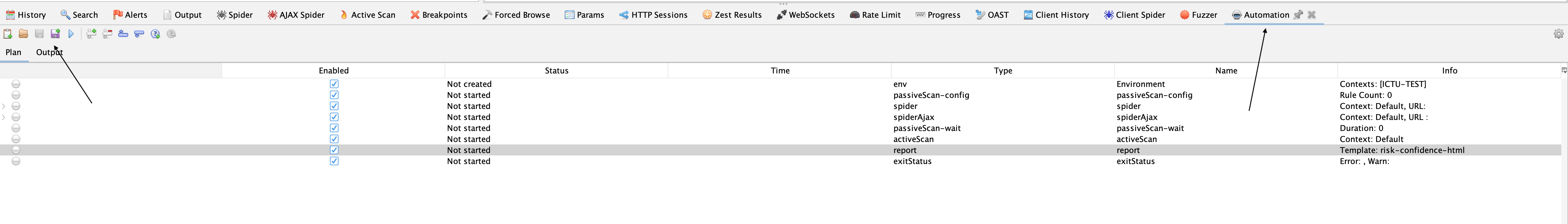Open table column chooser at header corner

[1564, 70]
